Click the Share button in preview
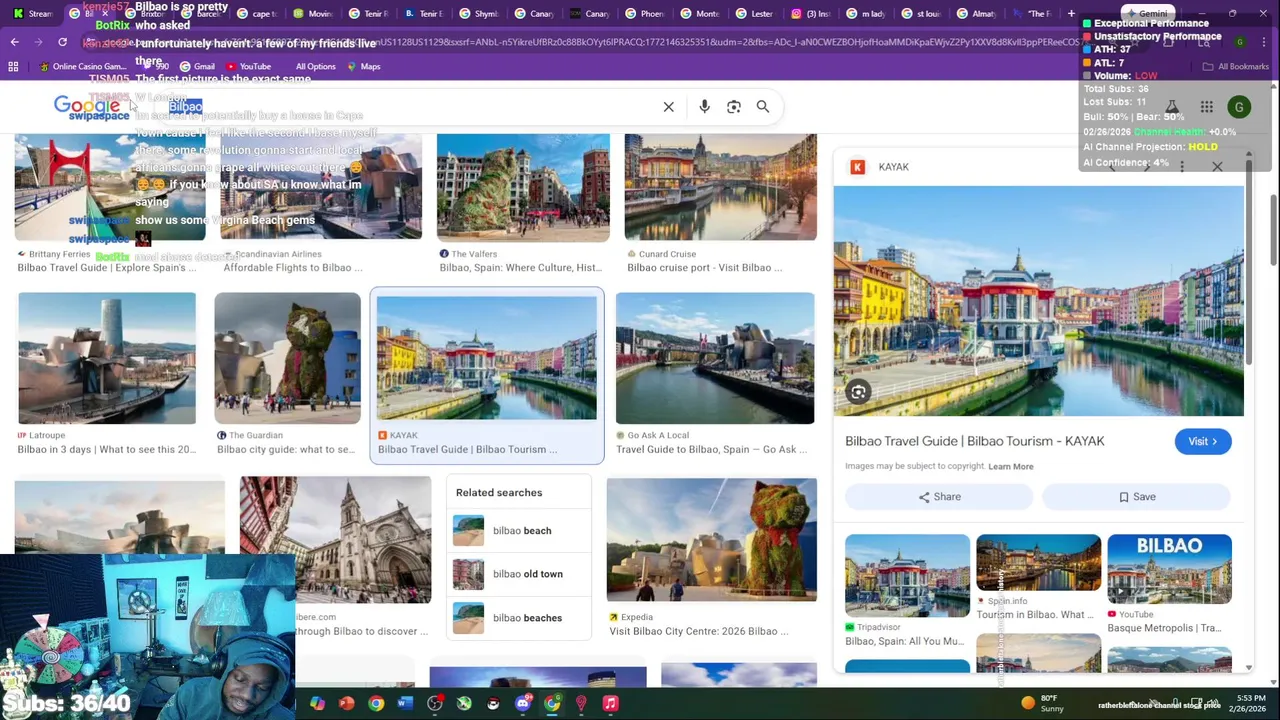The image size is (1280, 720). coord(939,497)
